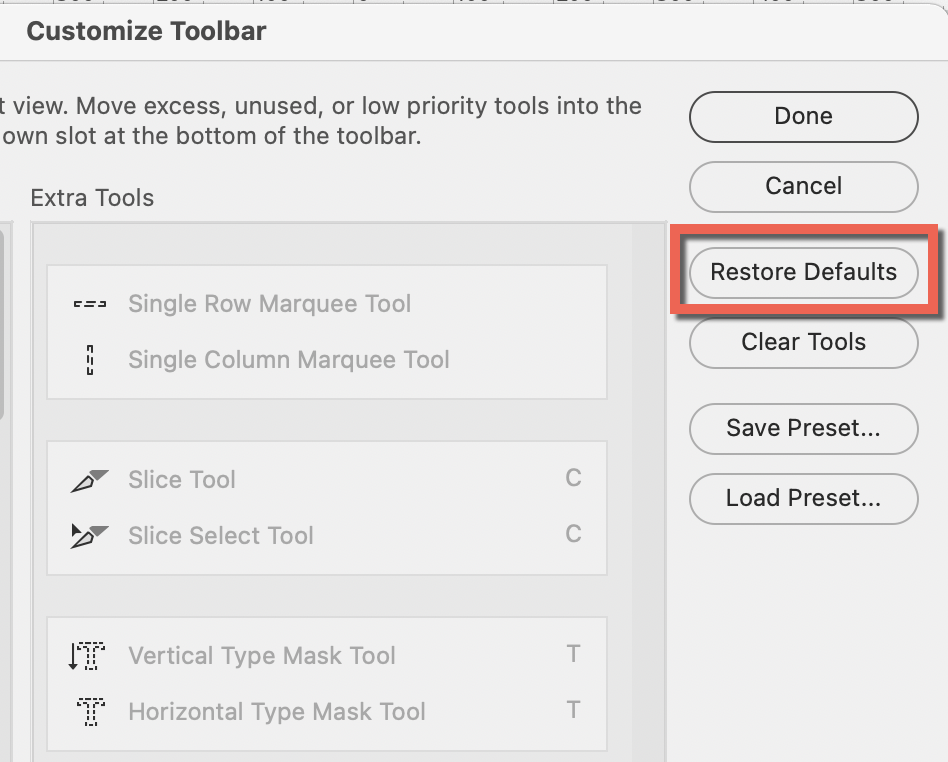Select the Vertical Type Mask Tool icon

pos(89,656)
